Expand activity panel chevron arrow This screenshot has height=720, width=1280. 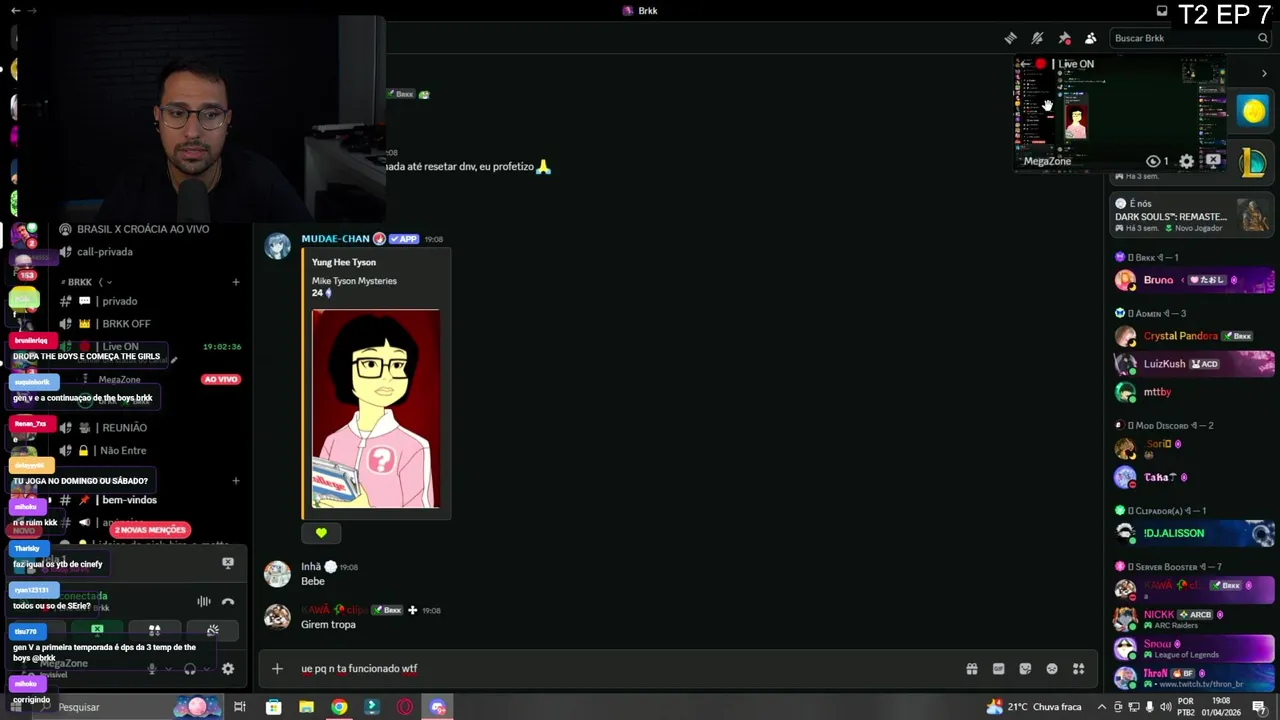pos(1264,73)
